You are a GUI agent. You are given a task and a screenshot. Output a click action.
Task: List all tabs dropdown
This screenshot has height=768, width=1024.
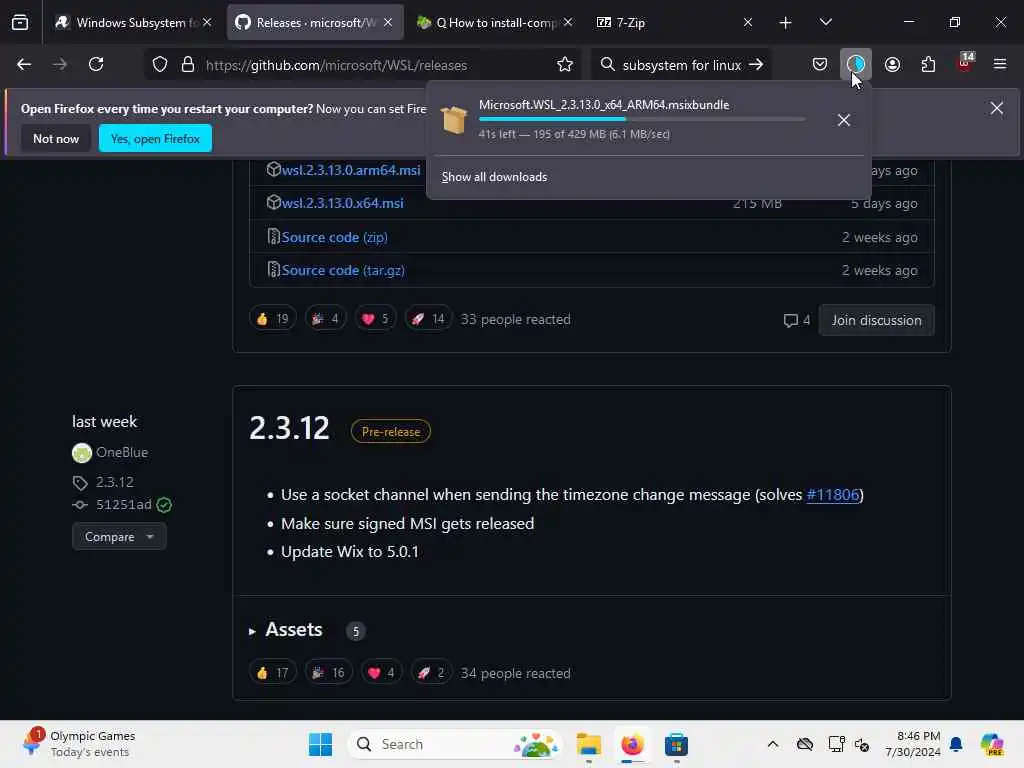825,23
